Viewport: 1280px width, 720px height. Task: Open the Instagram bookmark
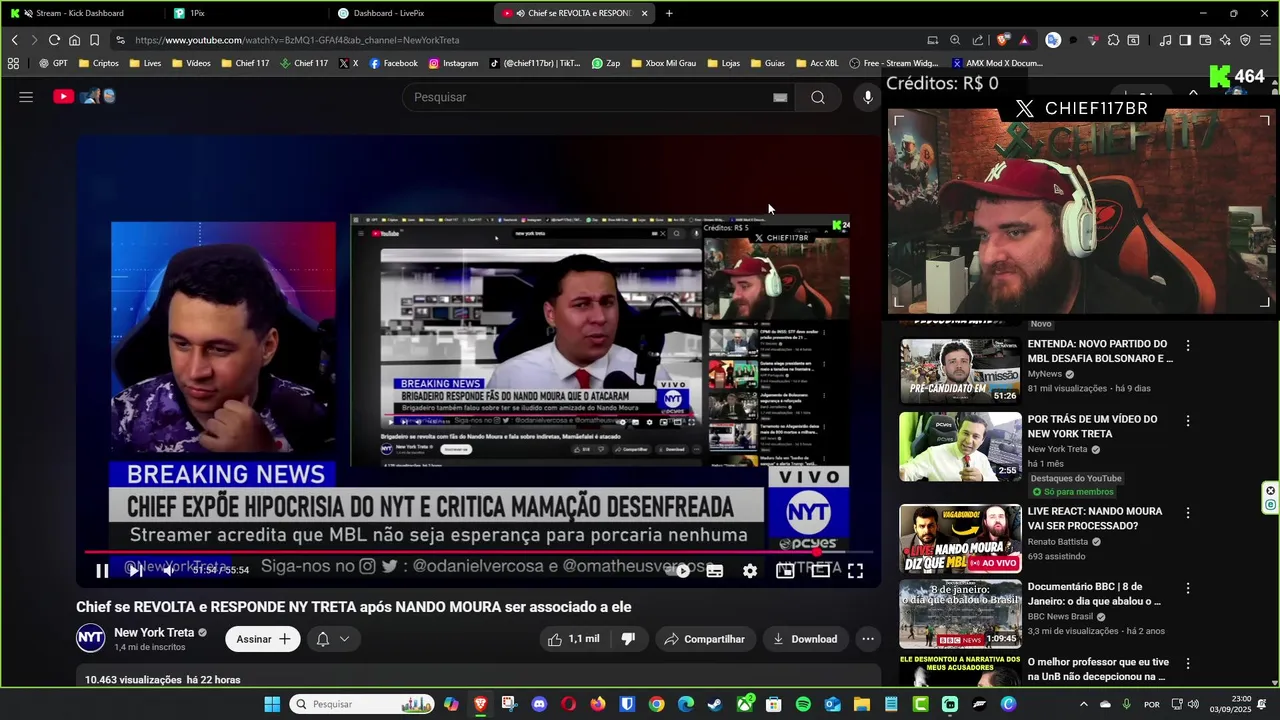tap(453, 63)
